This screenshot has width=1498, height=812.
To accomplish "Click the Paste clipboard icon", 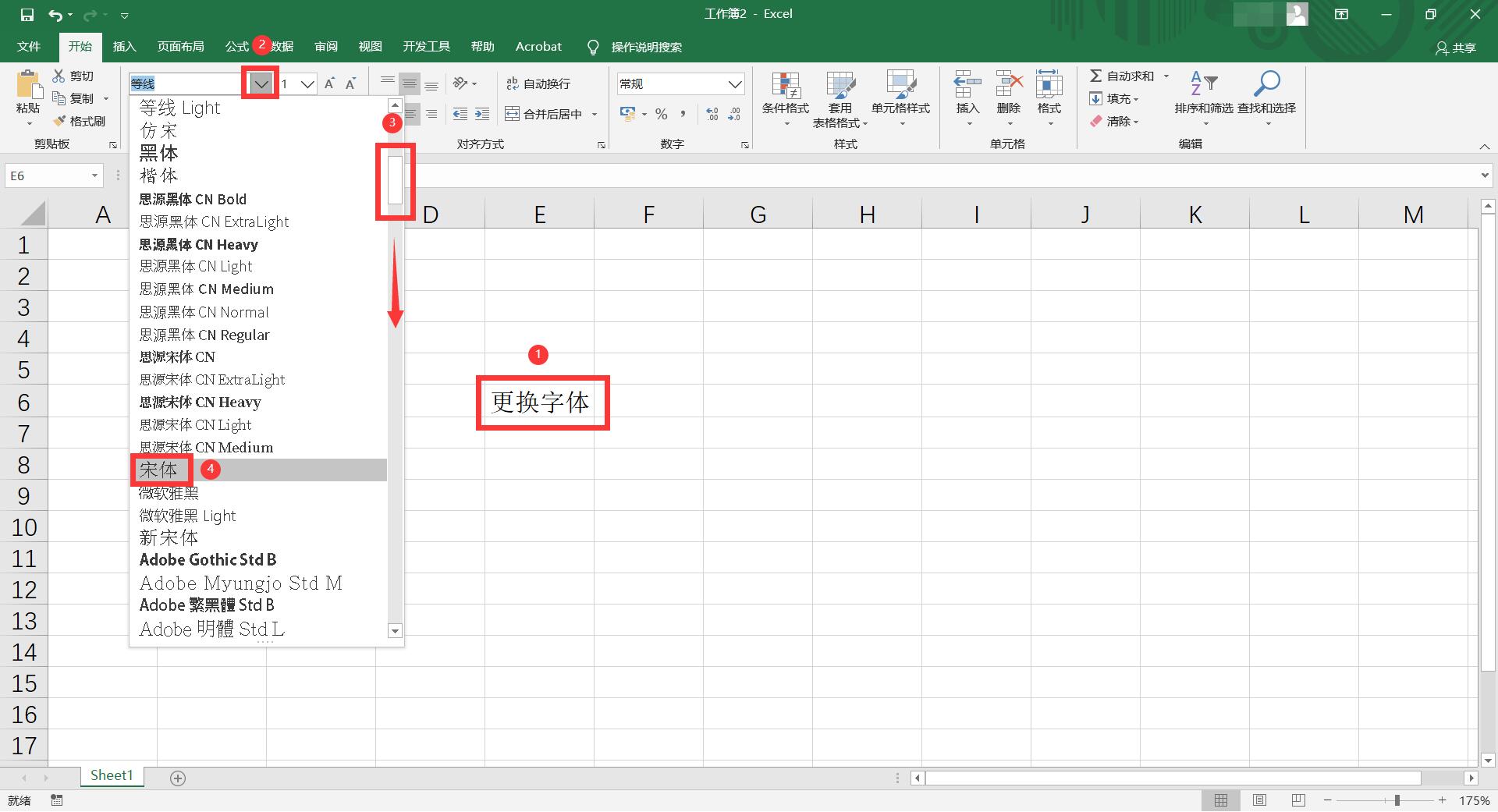I will click(x=29, y=85).
